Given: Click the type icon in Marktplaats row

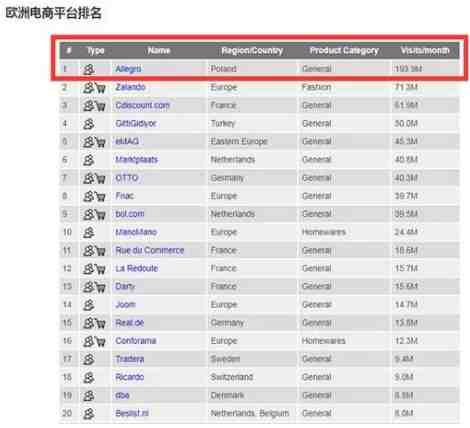Looking at the screenshot, I should point(89,160).
